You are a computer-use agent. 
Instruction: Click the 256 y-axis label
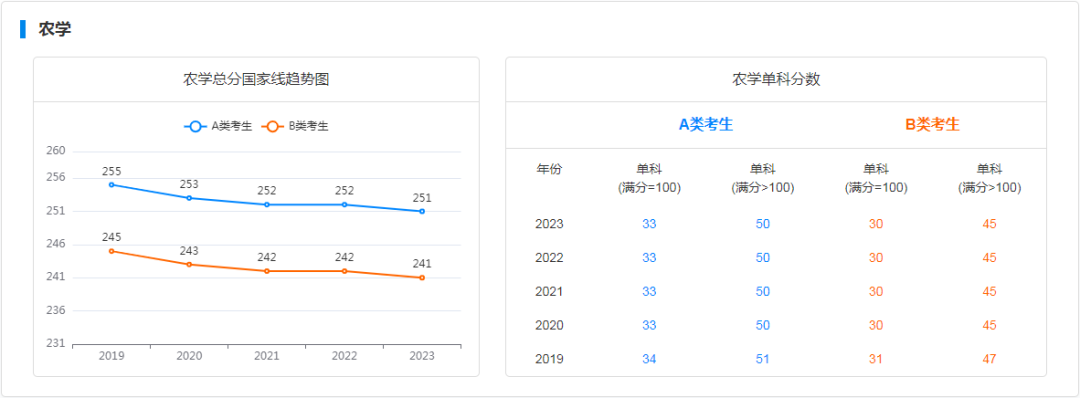(x=56, y=178)
